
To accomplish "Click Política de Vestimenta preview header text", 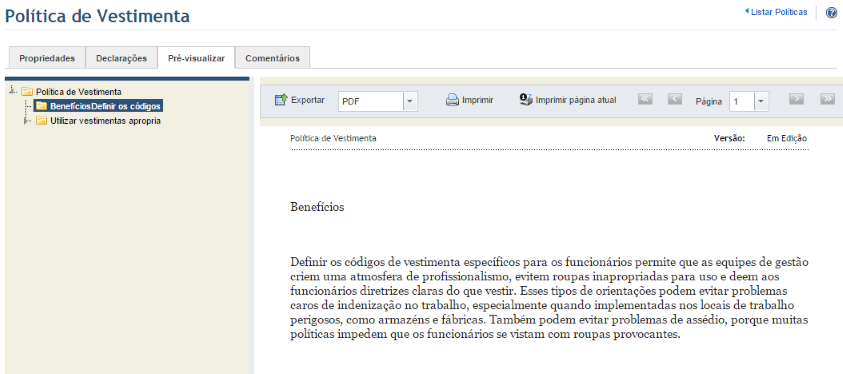I will [x=333, y=138].
